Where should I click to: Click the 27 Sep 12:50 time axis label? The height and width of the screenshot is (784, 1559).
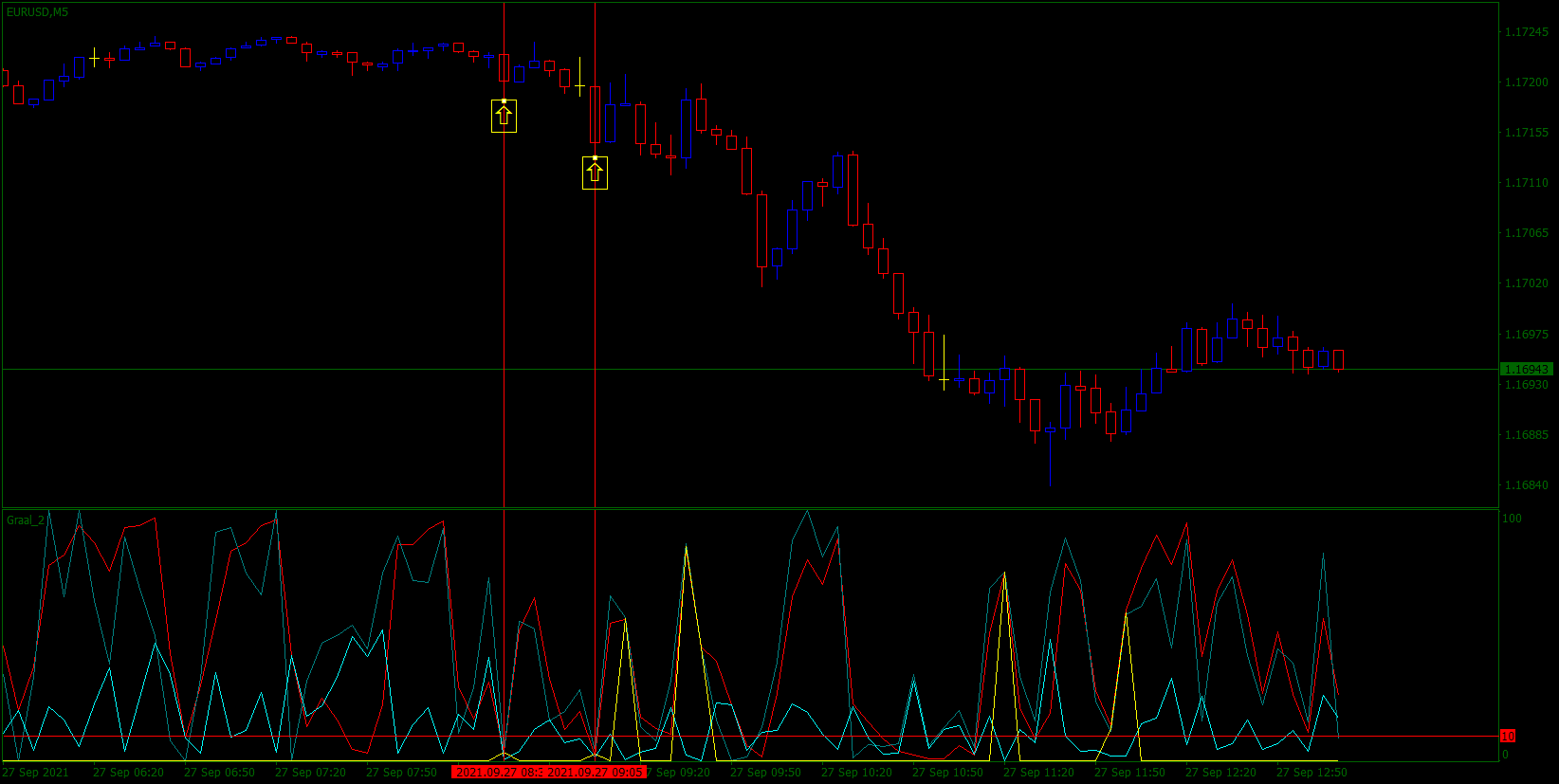1311,773
